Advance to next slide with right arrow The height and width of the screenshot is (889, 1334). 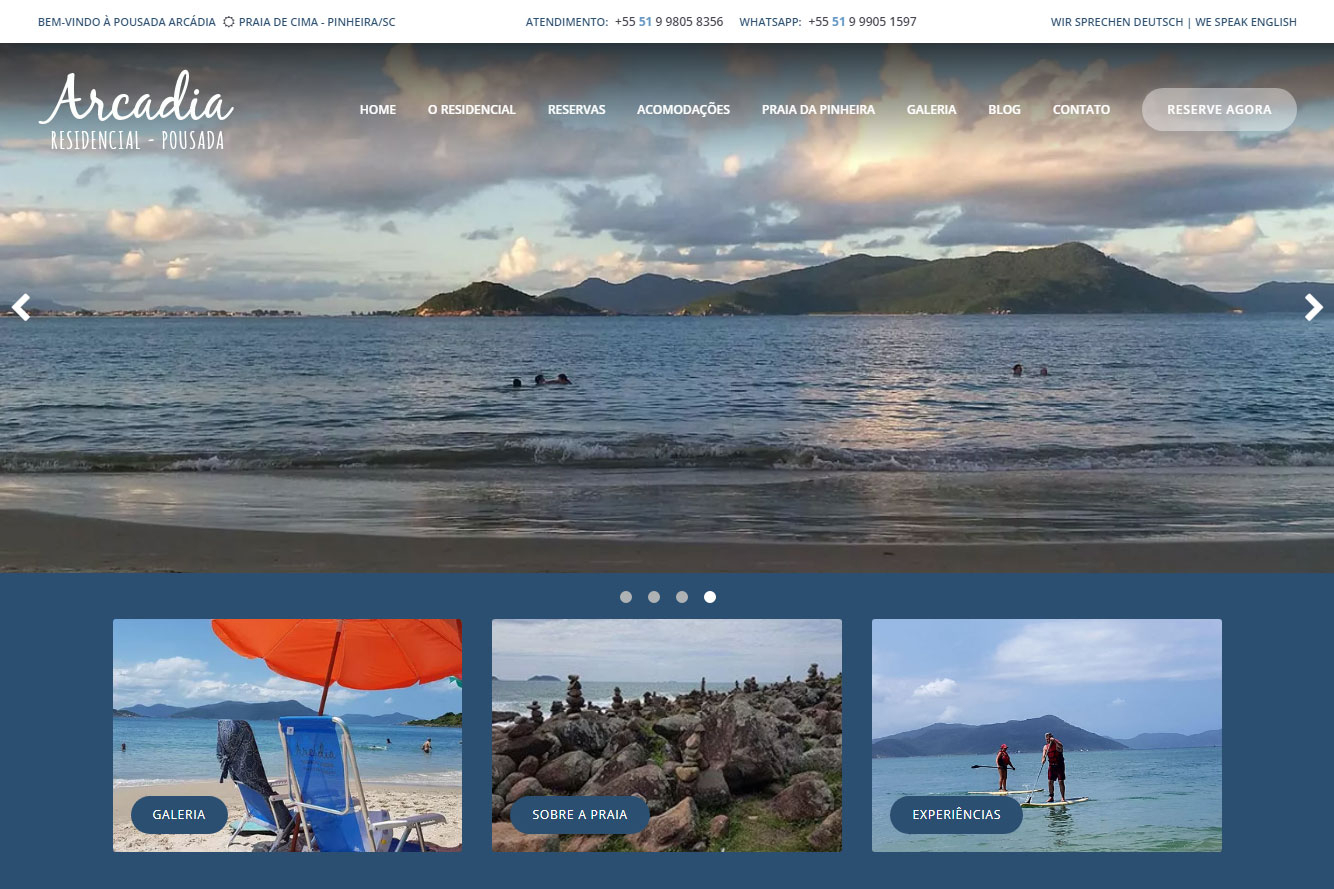[x=1314, y=308]
